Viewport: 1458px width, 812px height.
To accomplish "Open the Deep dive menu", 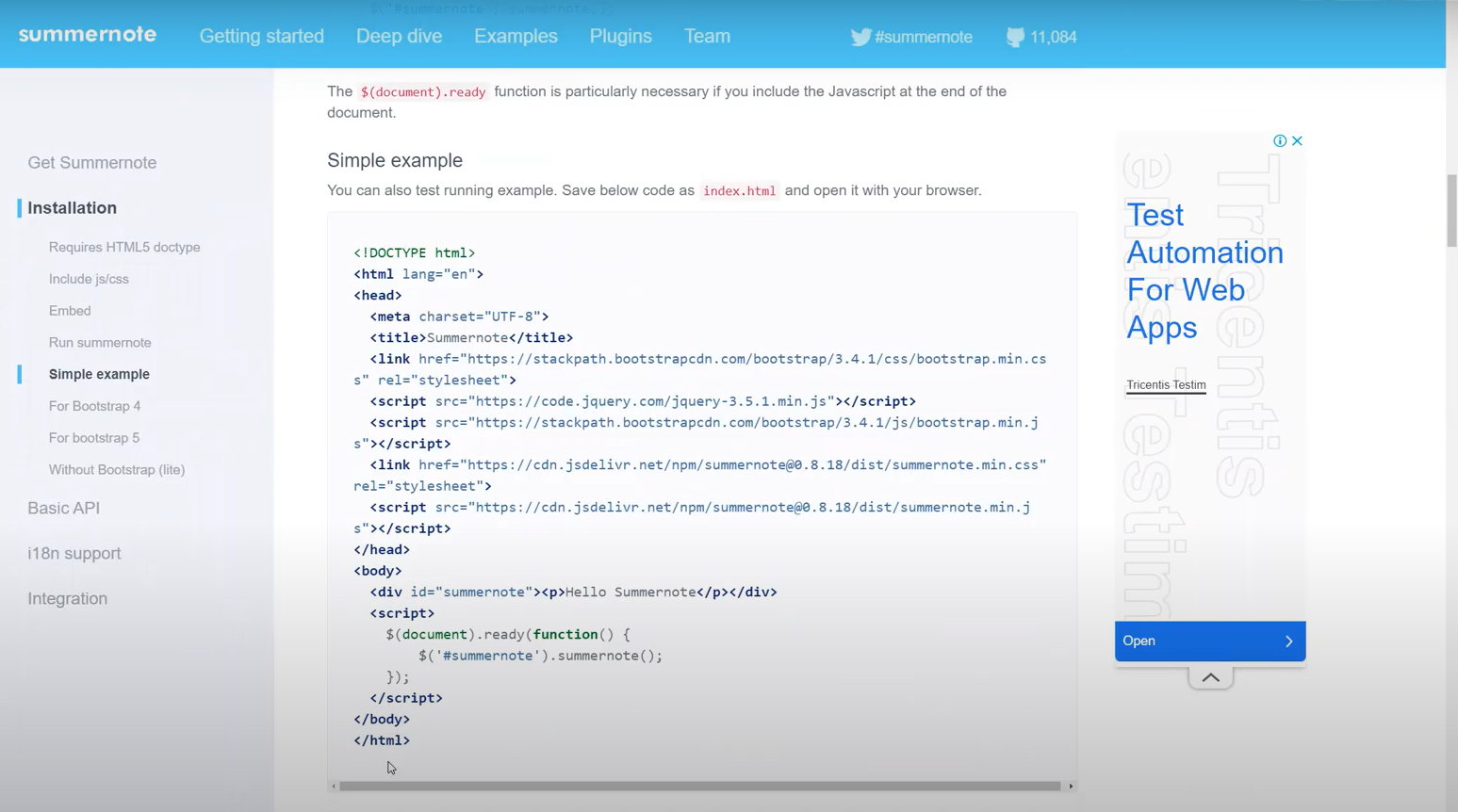I will click(399, 36).
